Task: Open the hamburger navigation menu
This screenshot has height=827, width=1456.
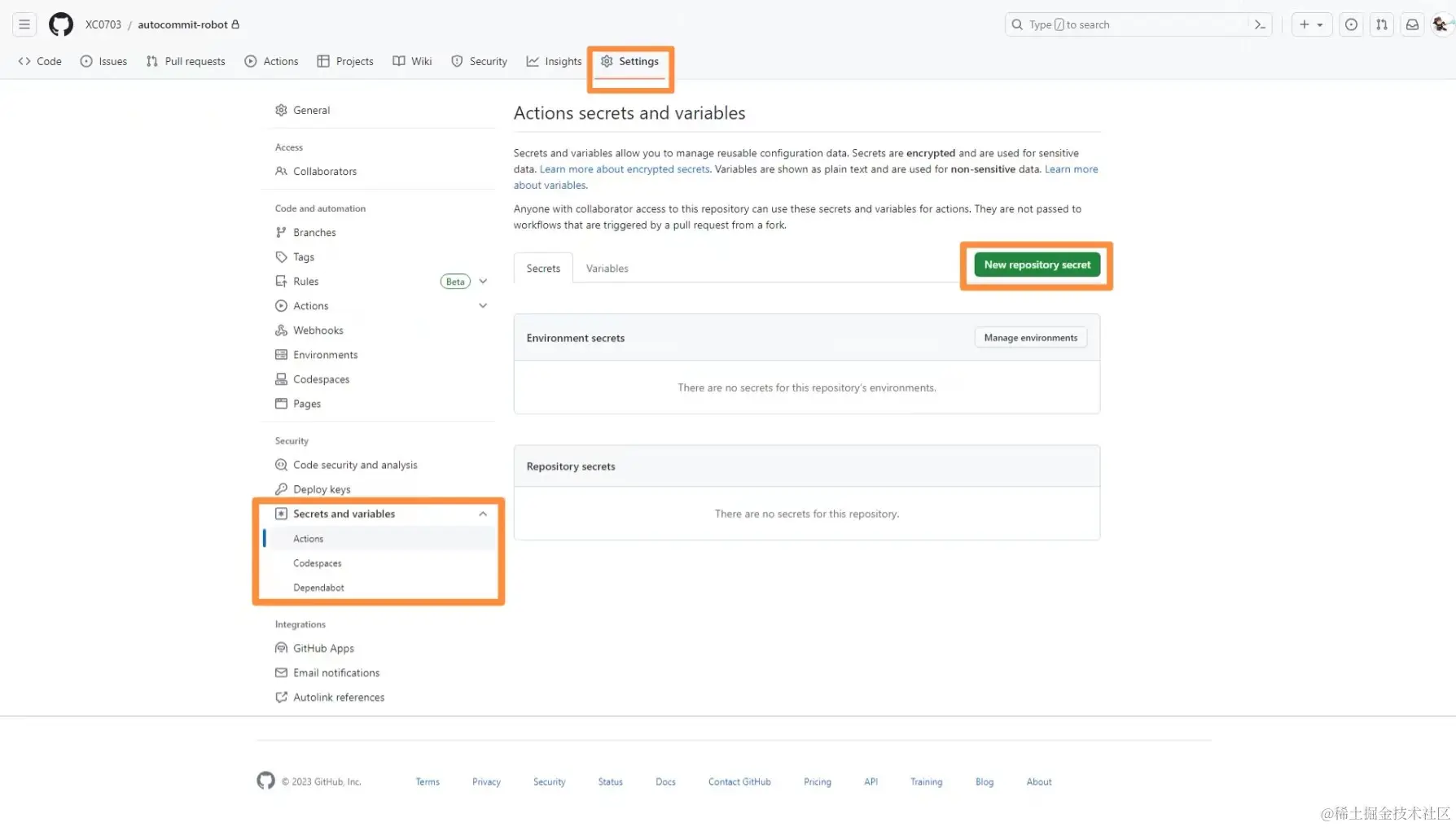Action: [x=24, y=24]
